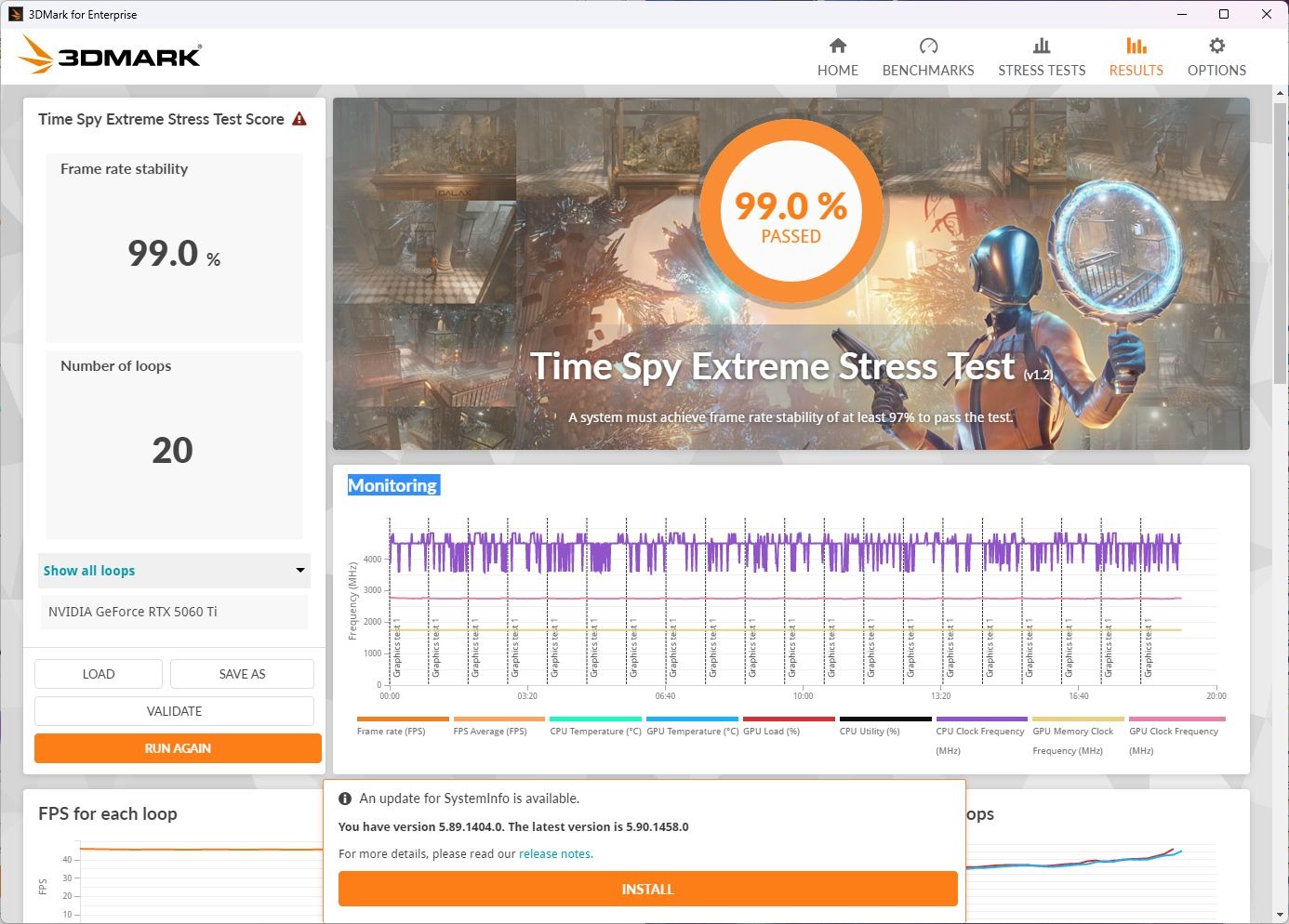1289x924 pixels.
Task: Click the 99.0 % PASSED score circle
Action: coord(791,212)
